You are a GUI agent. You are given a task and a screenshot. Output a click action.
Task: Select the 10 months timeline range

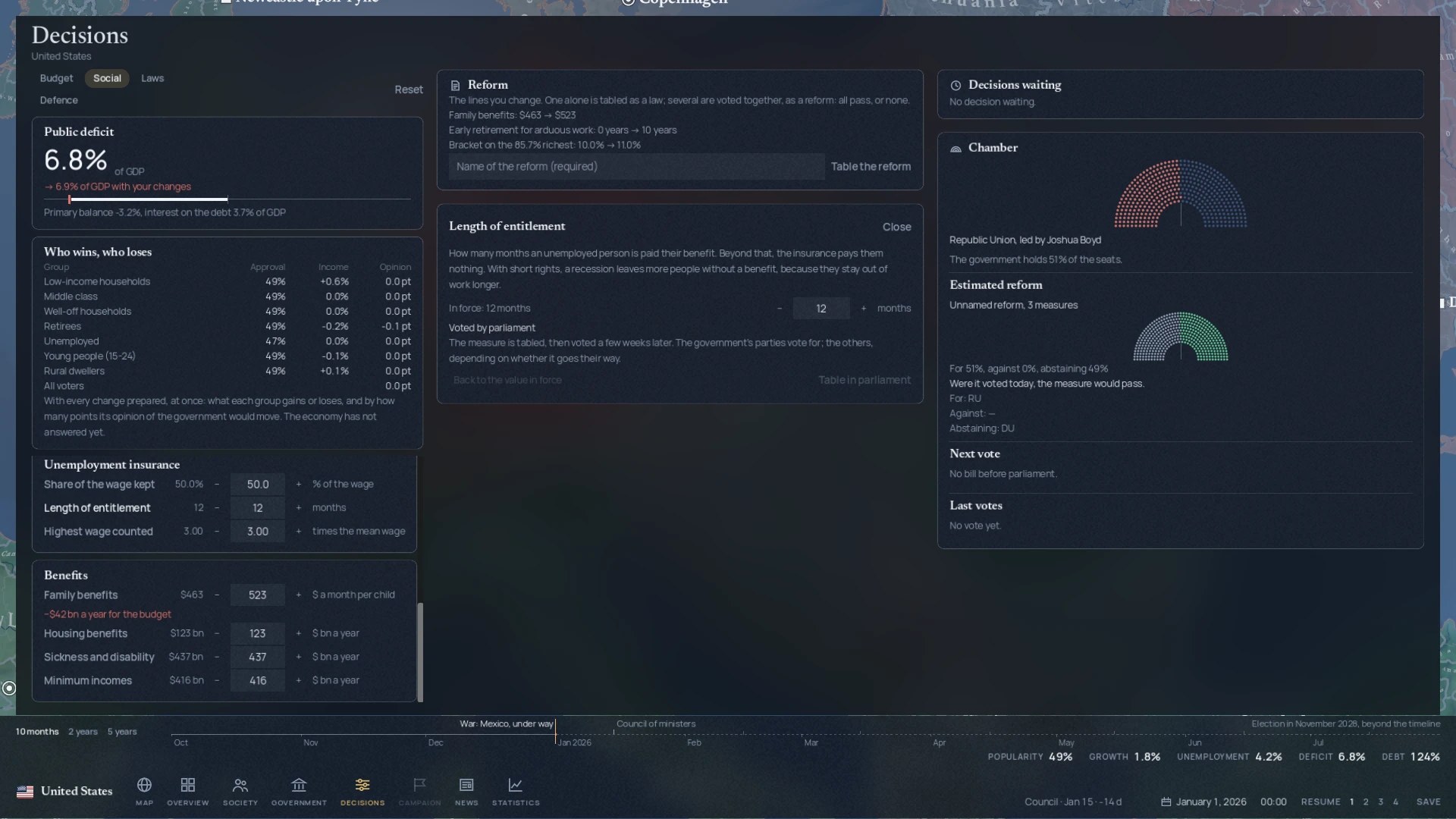pyautogui.click(x=37, y=732)
